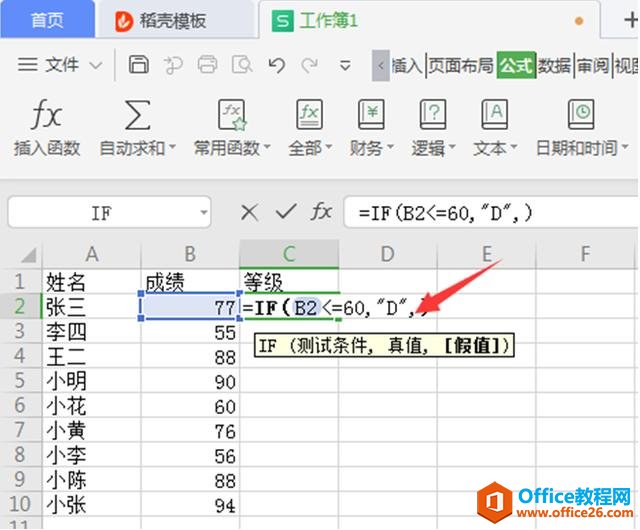Click the Undo arrow icon
The height and width of the screenshot is (530, 640).
(276, 65)
